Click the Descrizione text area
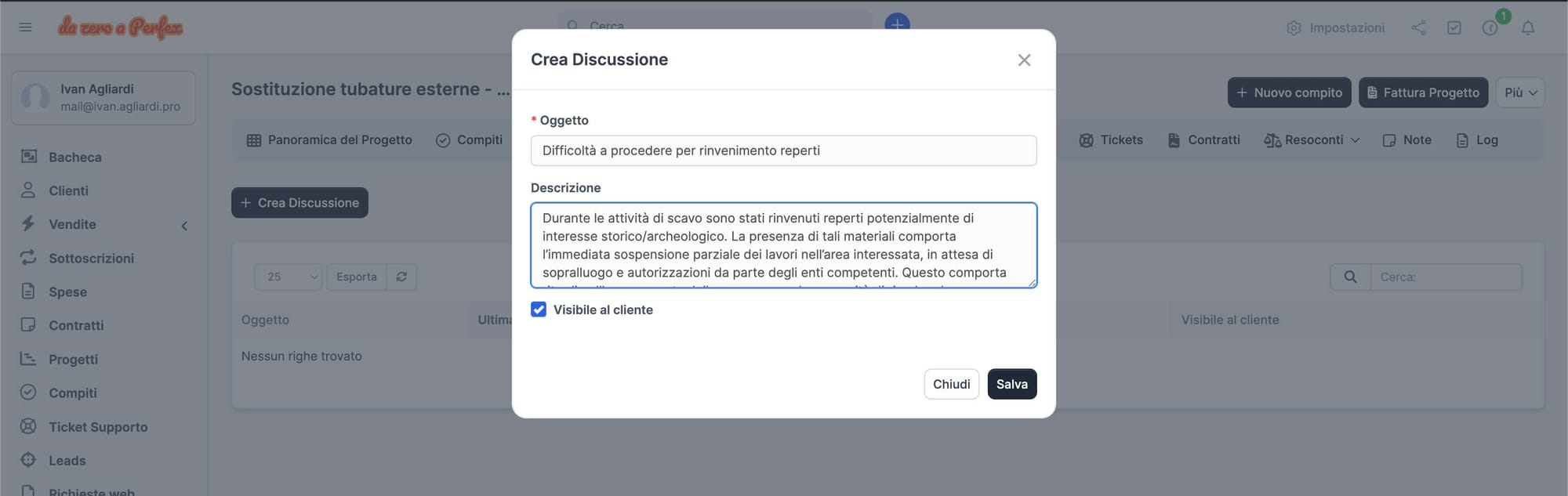This screenshot has height=496, width=1568. [x=783, y=245]
